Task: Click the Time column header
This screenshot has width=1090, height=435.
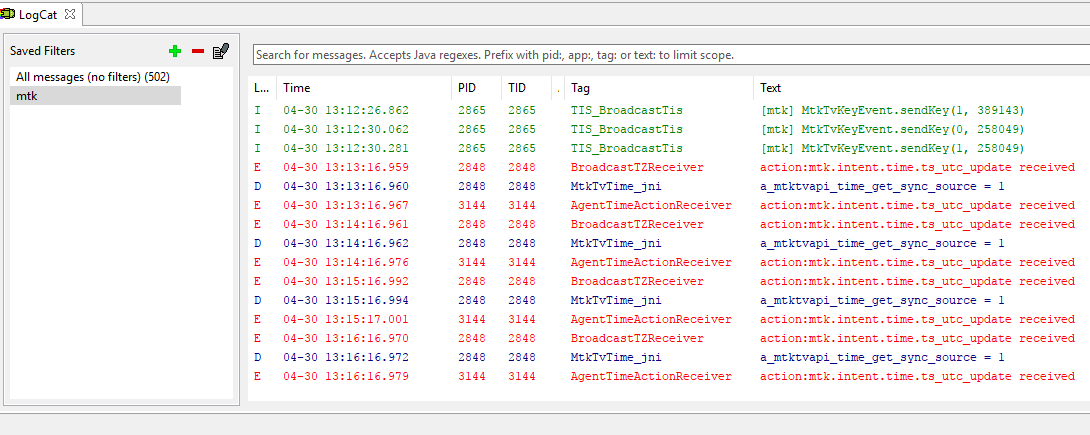Action: click(364, 88)
